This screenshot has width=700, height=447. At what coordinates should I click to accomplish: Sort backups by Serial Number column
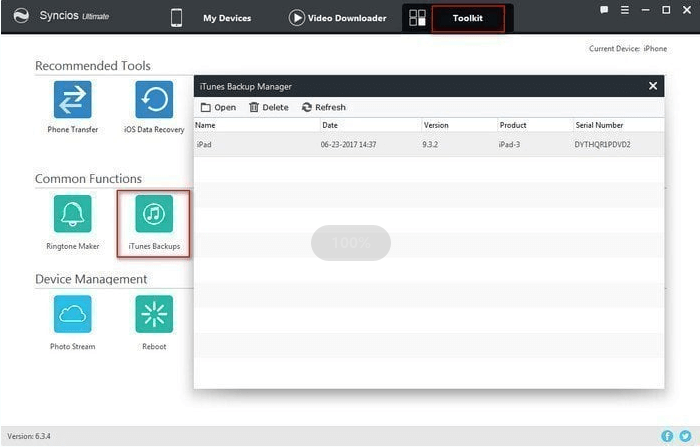(599, 125)
